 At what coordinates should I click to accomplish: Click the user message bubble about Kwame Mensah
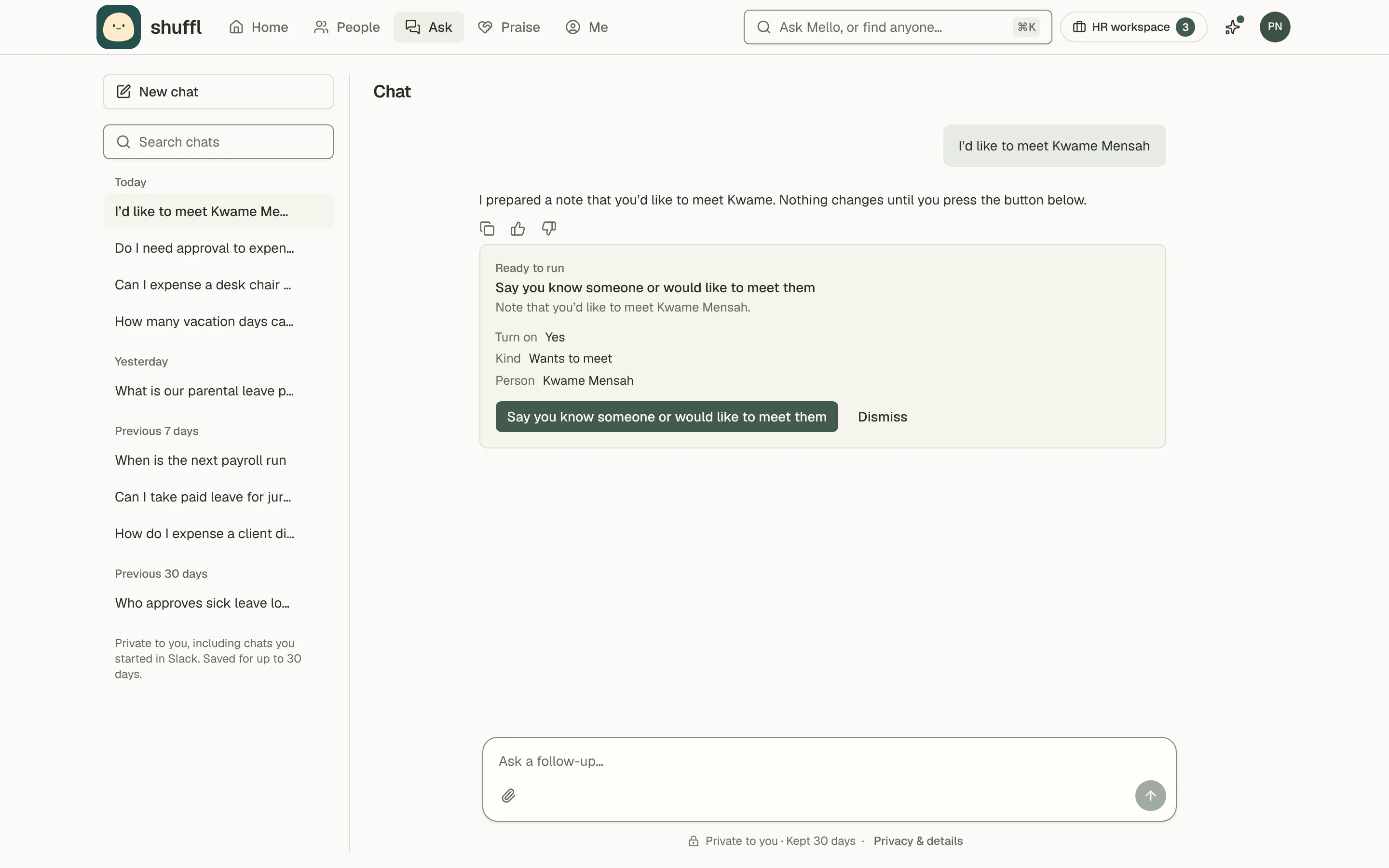point(1054,146)
